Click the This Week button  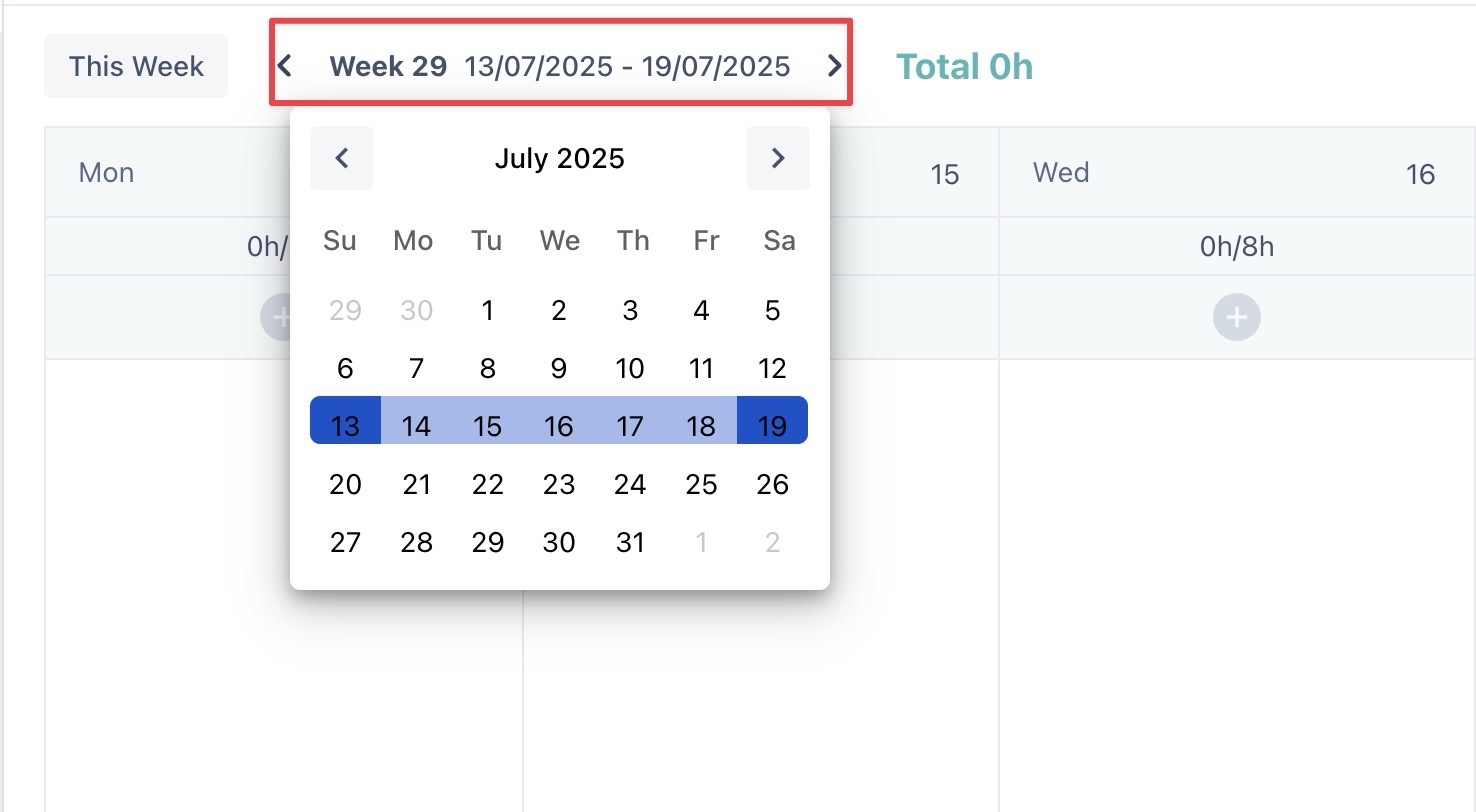(136, 66)
